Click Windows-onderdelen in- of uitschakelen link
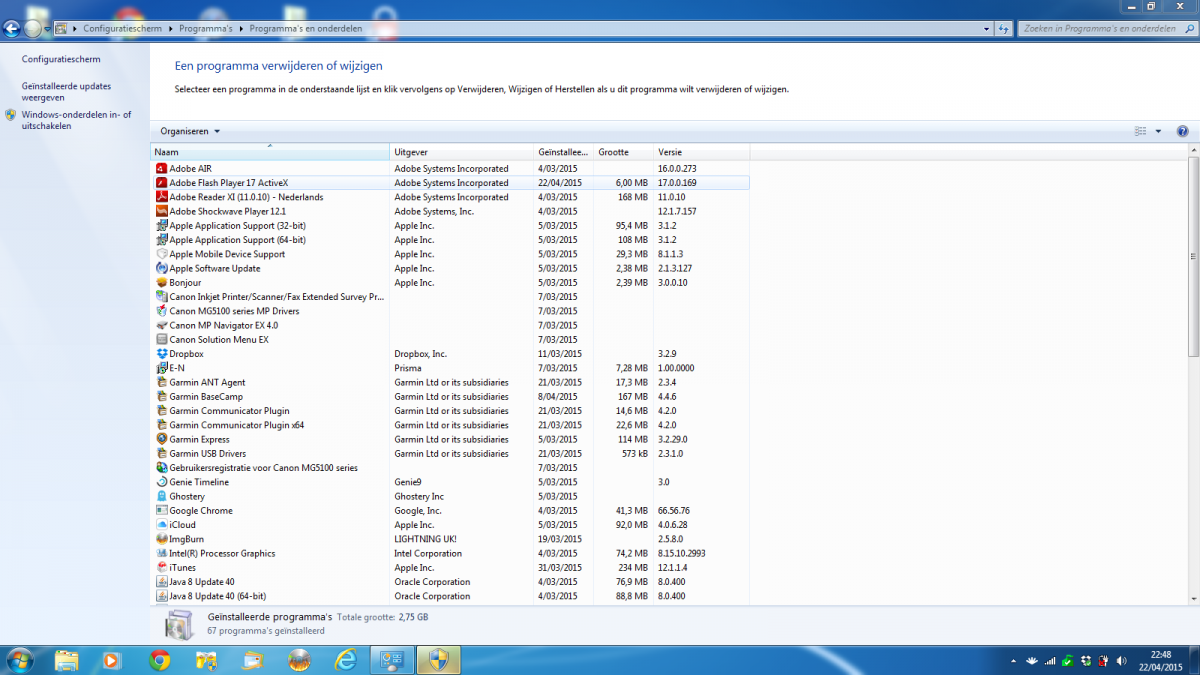This screenshot has height=675, width=1200. (x=76, y=120)
